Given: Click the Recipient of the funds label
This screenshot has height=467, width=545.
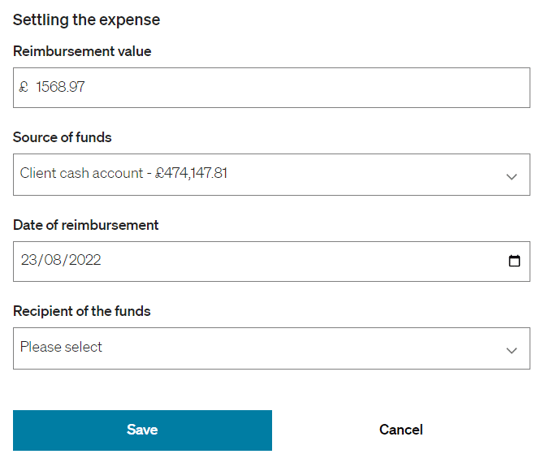Looking at the screenshot, I should tap(82, 311).
